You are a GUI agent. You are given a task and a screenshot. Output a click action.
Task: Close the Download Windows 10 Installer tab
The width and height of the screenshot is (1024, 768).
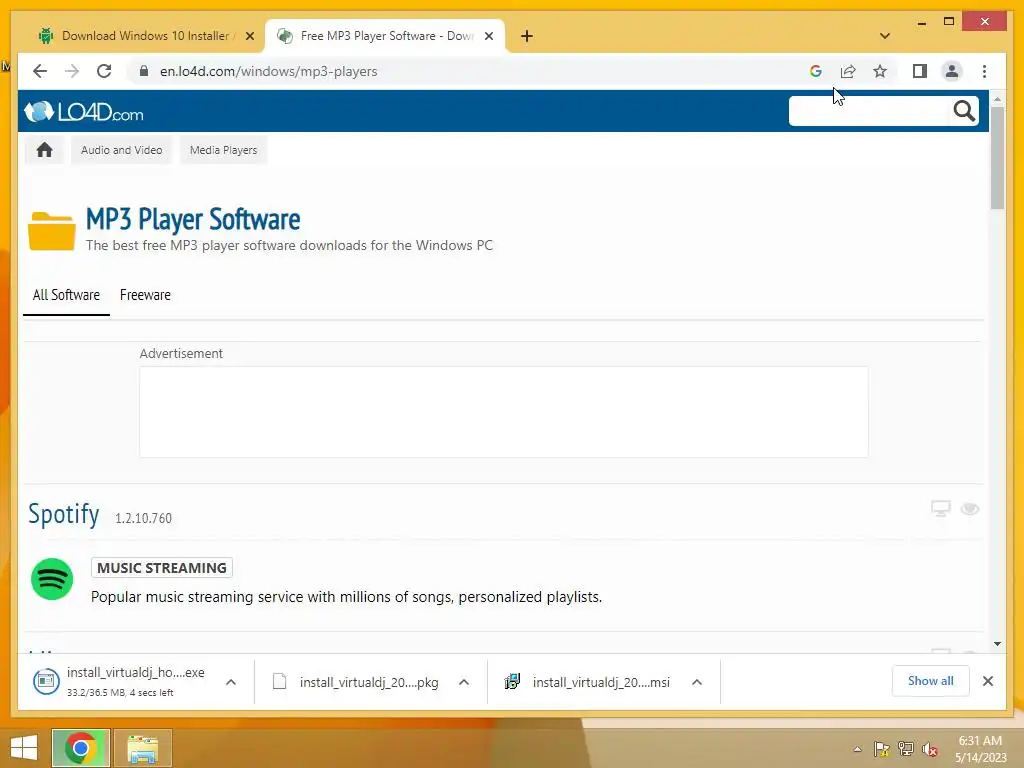(x=249, y=37)
